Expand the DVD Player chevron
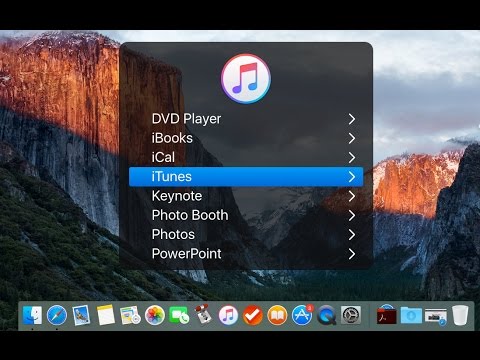This screenshot has height=360, width=480. (x=352, y=119)
